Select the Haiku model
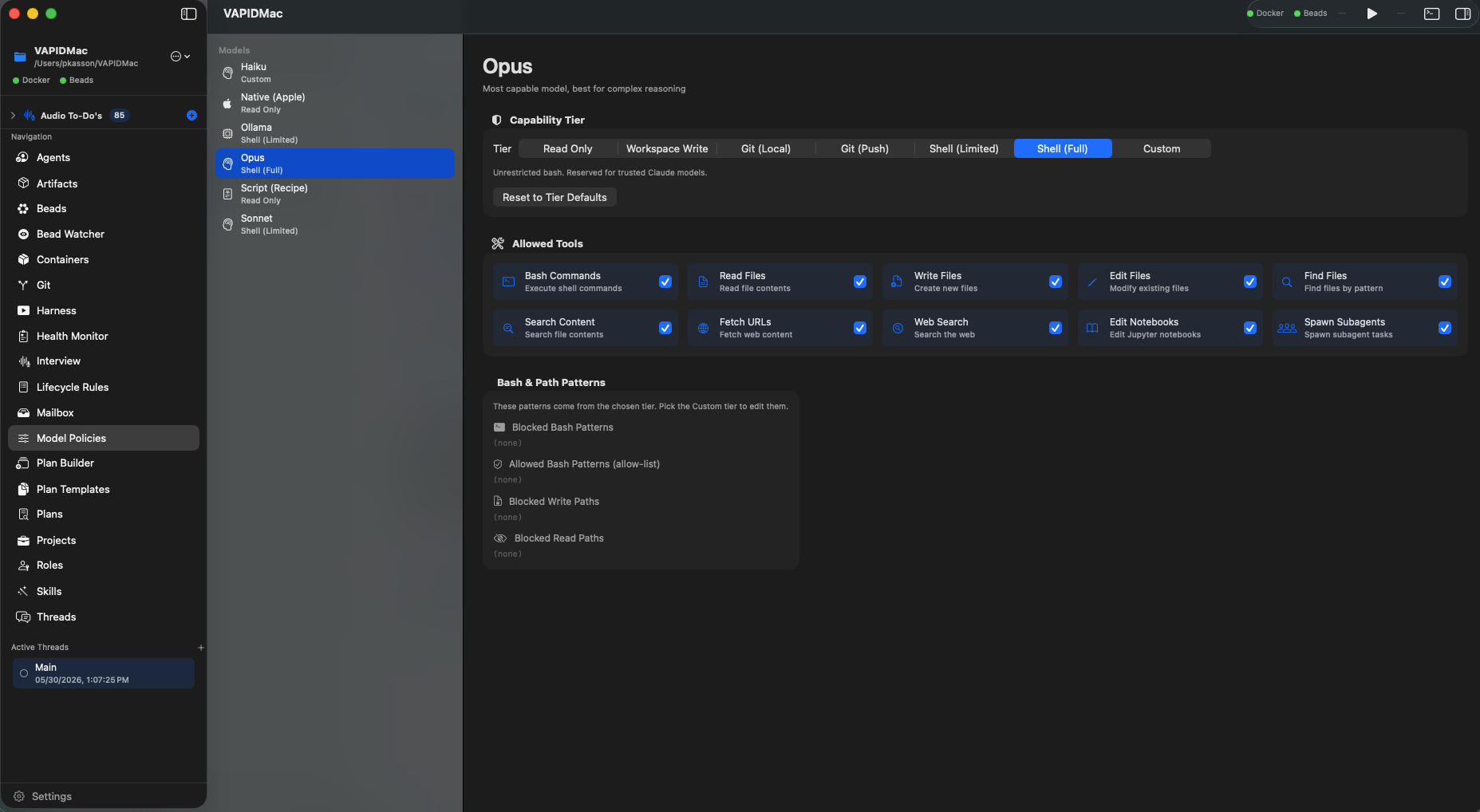Image resolution: width=1480 pixels, height=812 pixels. [335, 73]
